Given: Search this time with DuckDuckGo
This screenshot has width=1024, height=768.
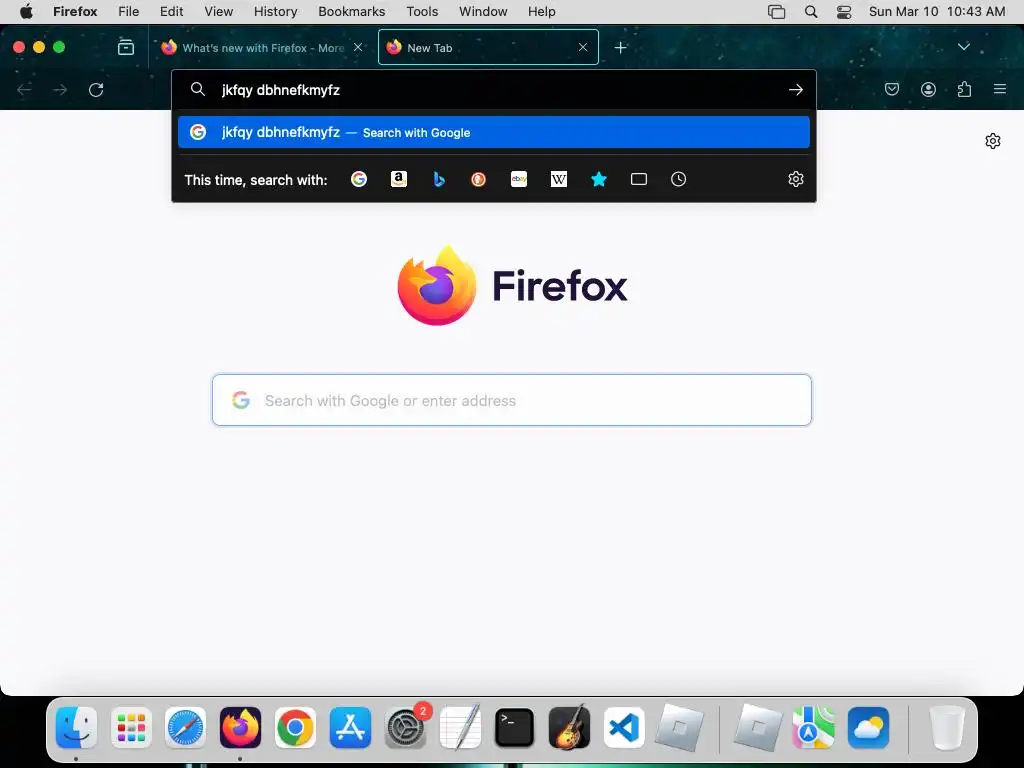Looking at the screenshot, I should point(479,179).
